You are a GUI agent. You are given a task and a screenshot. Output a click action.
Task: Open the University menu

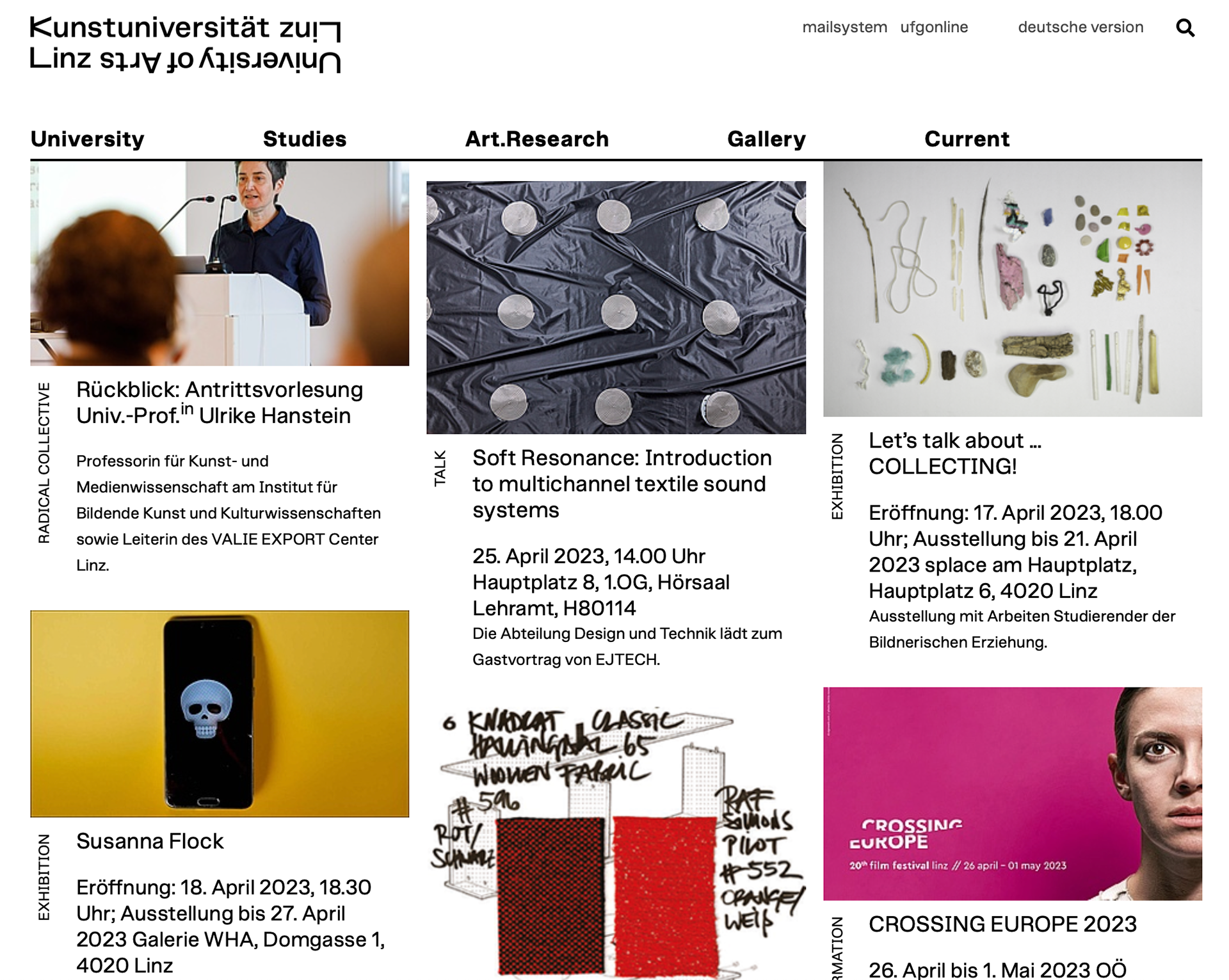88,139
